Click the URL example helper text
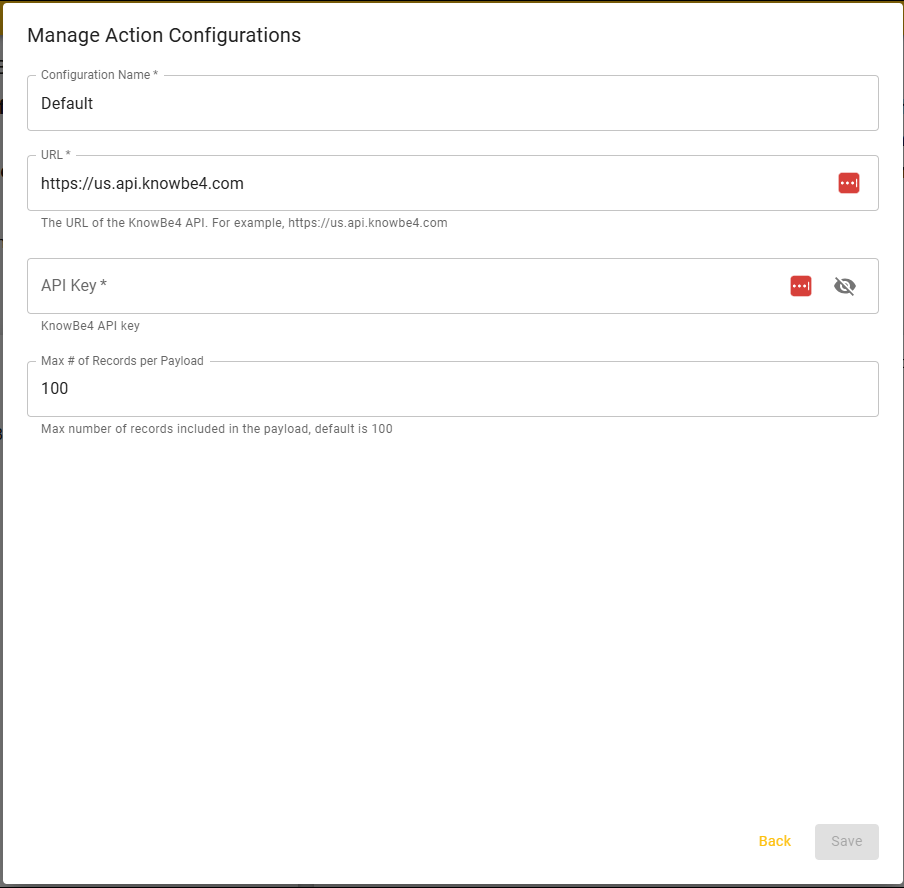The width and height of the screenshot is (904, 888). point(244,223)
